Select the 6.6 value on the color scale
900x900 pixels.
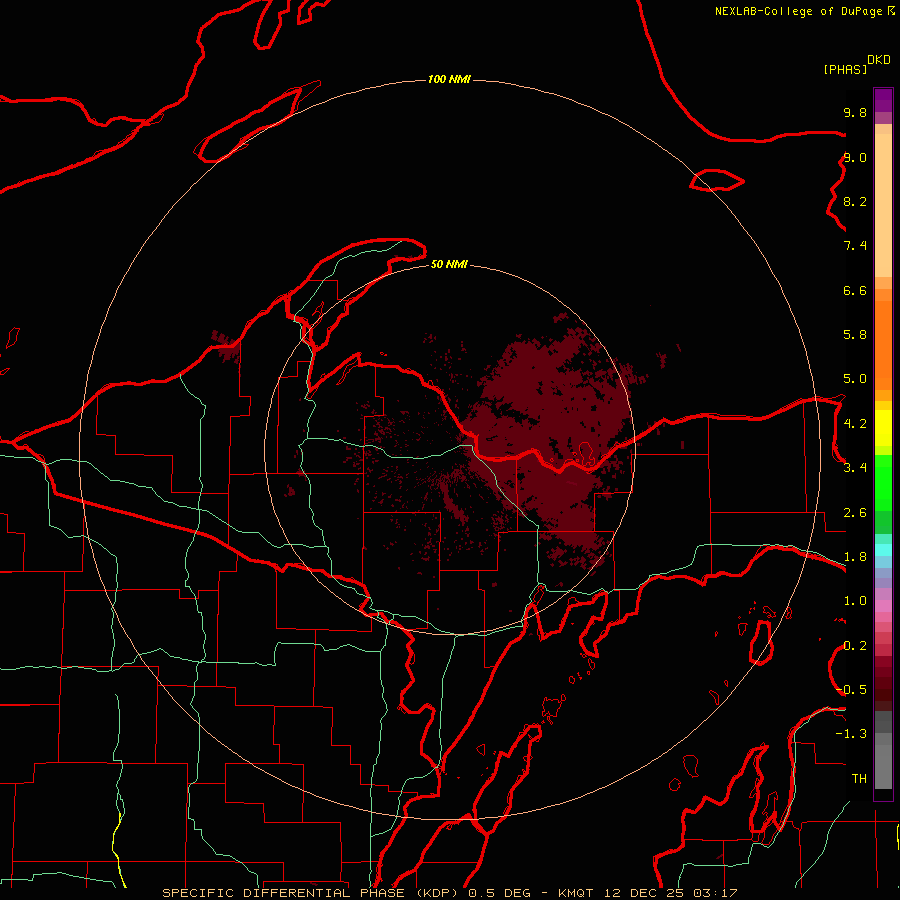coord(855,290)
